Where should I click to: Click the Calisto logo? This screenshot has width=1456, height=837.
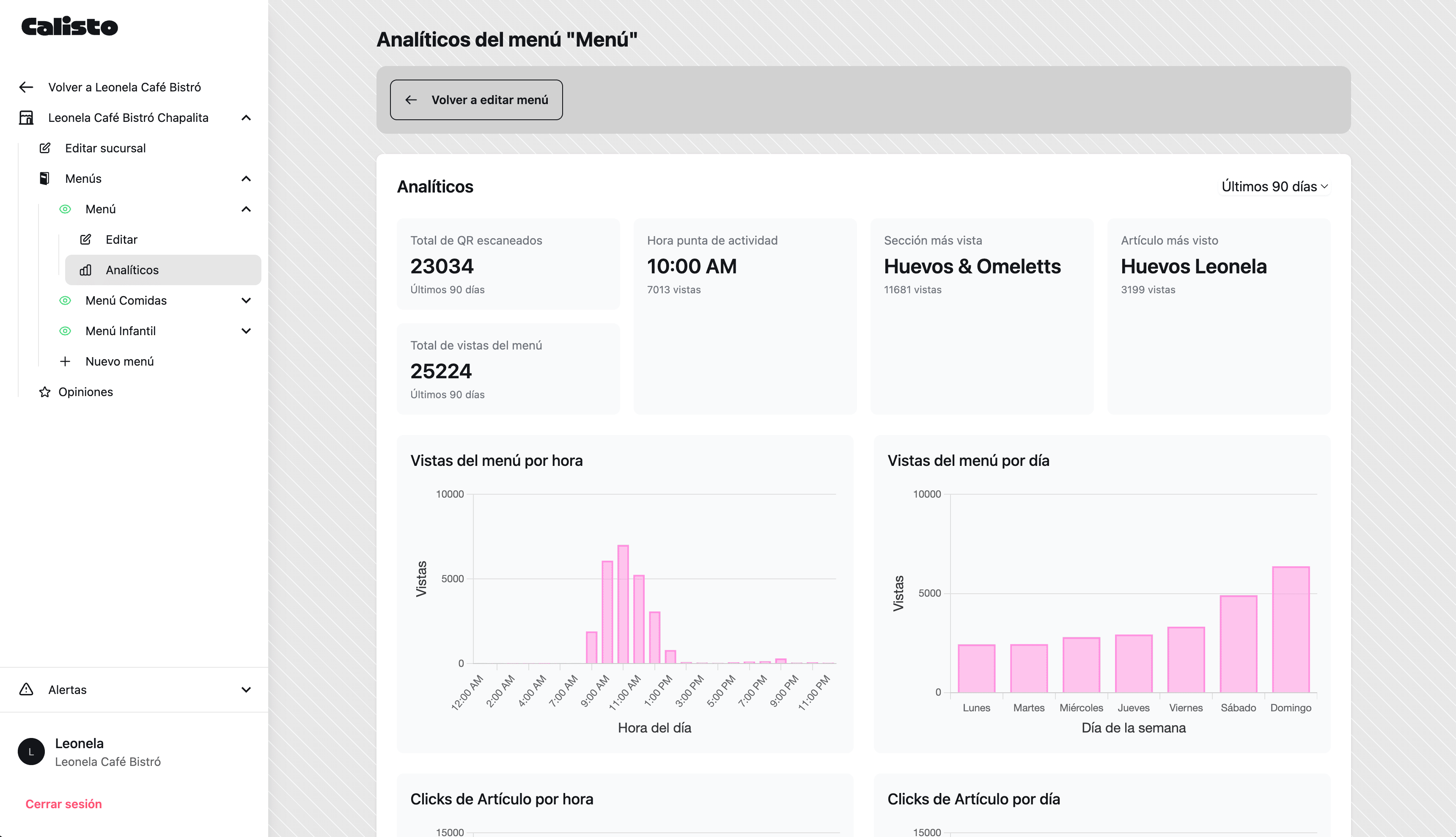pos(69,26)
